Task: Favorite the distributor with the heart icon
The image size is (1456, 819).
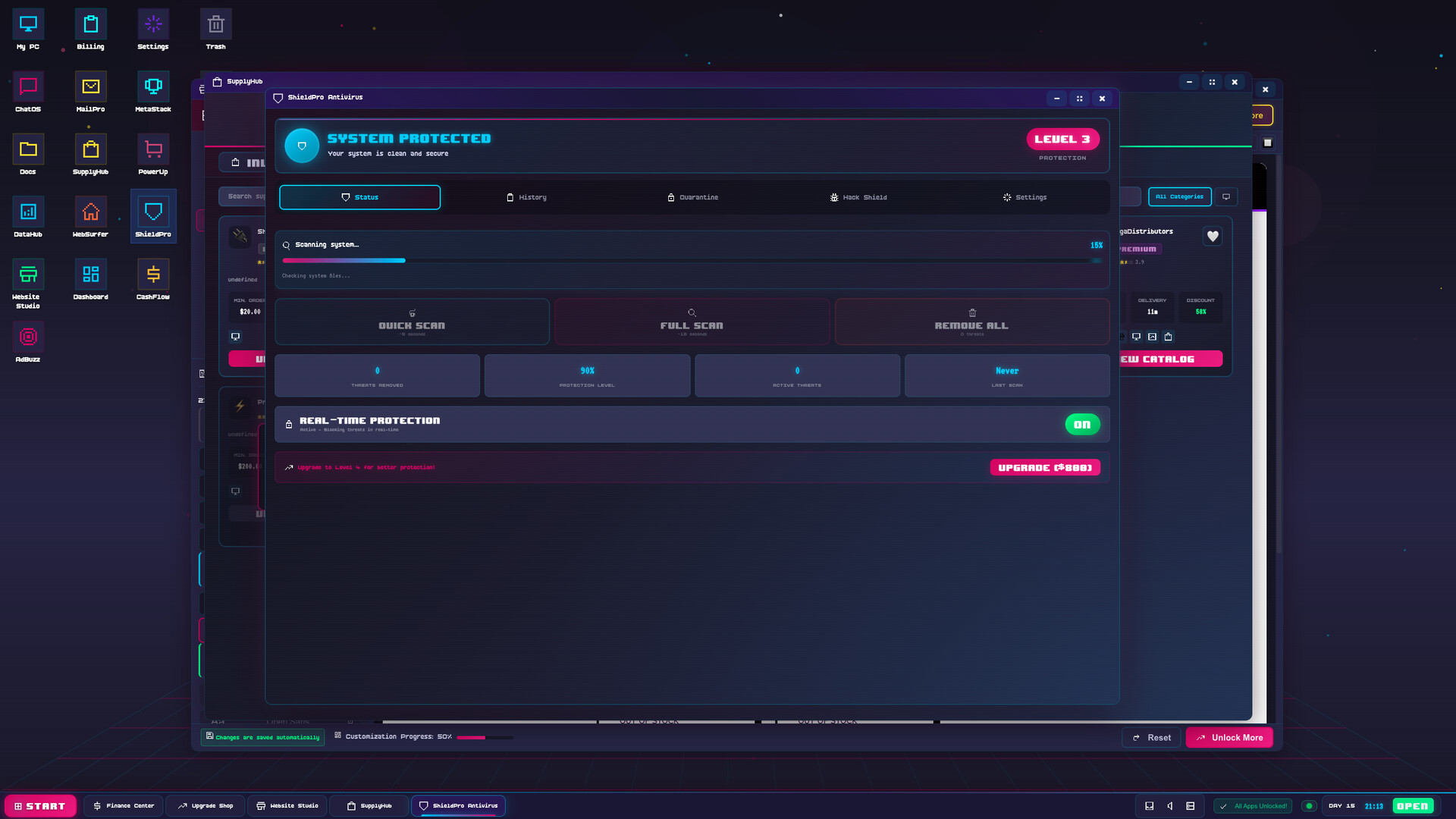Action: click(x=1212, y=236)
